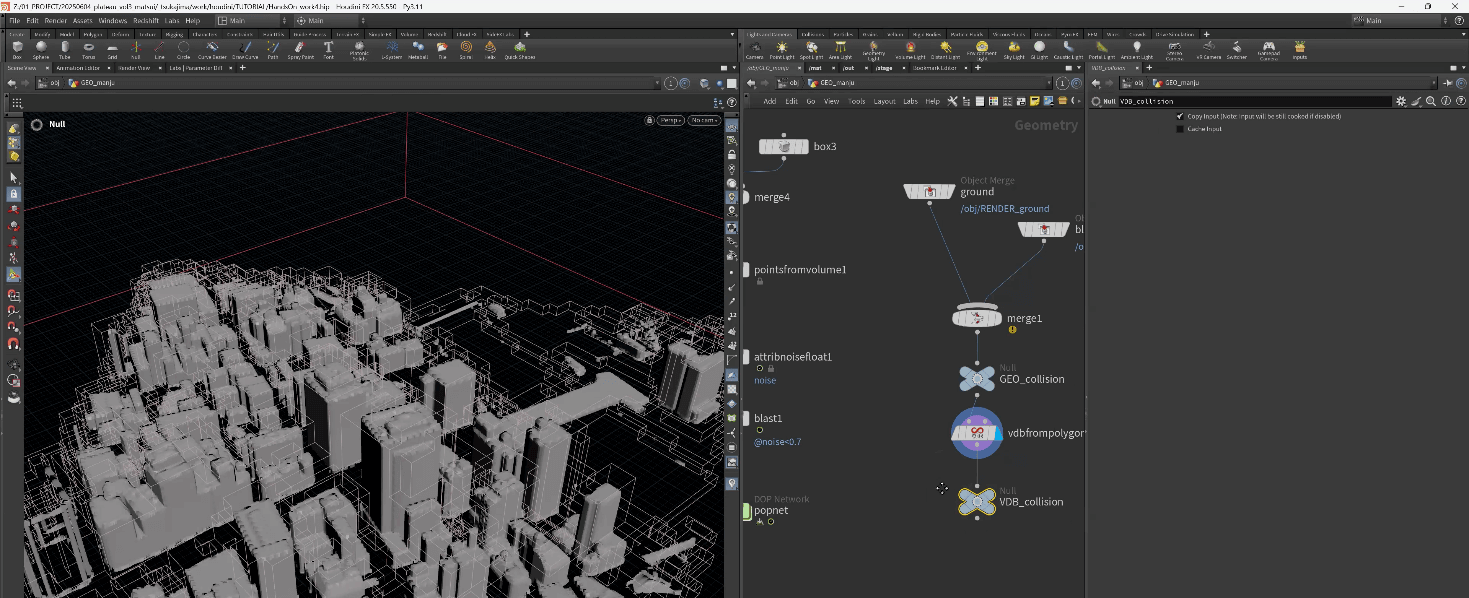Open the No cam camera dropdown
Viewport: 1469px width, 598px height.
(x=704, y=120)
